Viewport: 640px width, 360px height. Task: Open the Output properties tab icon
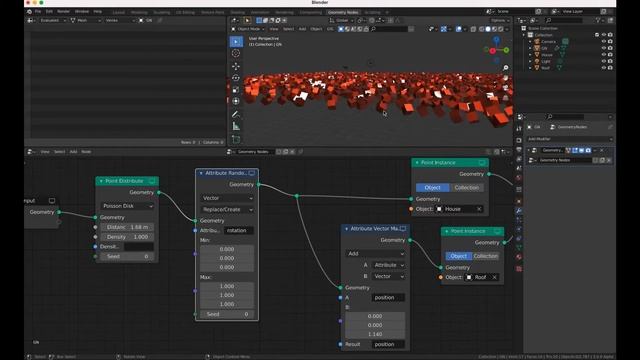click(x=519, y=150)
